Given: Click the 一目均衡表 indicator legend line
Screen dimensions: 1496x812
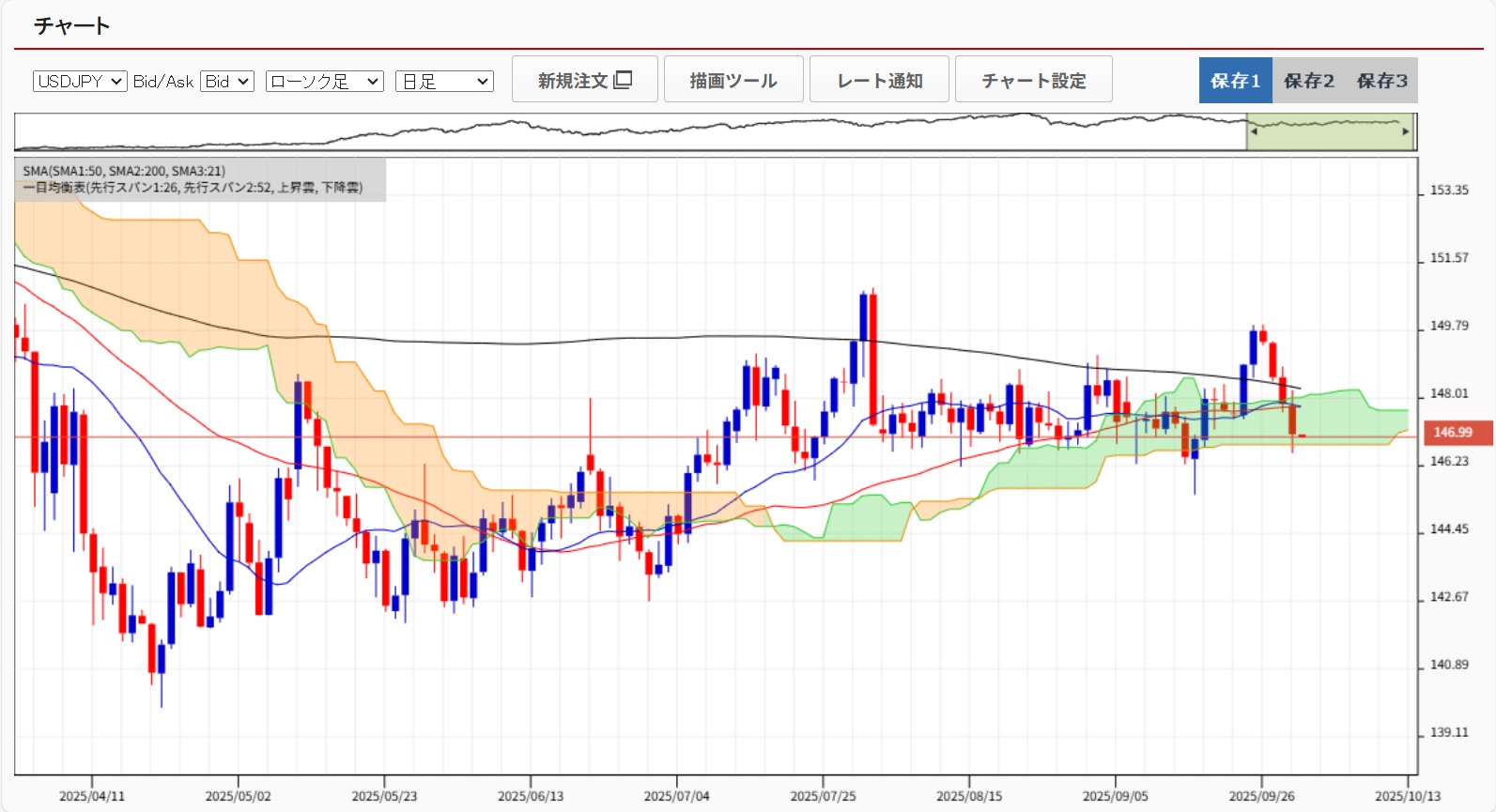Looking at the screenshot, I should [x=193, y=188].
